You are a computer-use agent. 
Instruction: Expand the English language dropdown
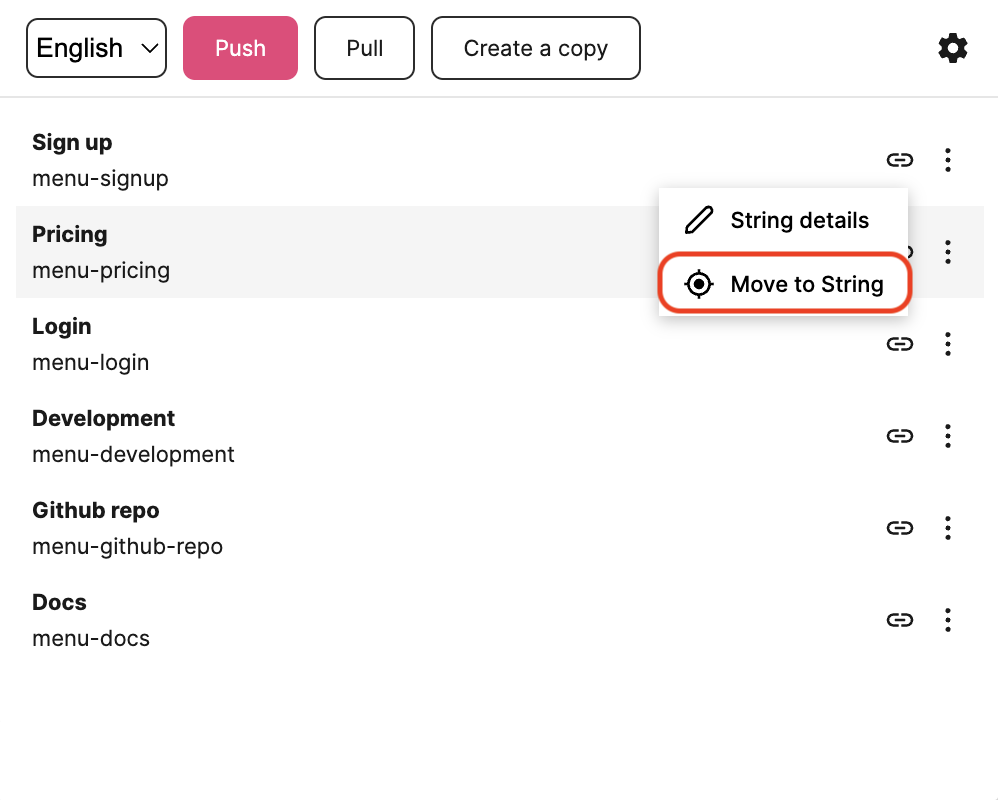tap(96, 48)
